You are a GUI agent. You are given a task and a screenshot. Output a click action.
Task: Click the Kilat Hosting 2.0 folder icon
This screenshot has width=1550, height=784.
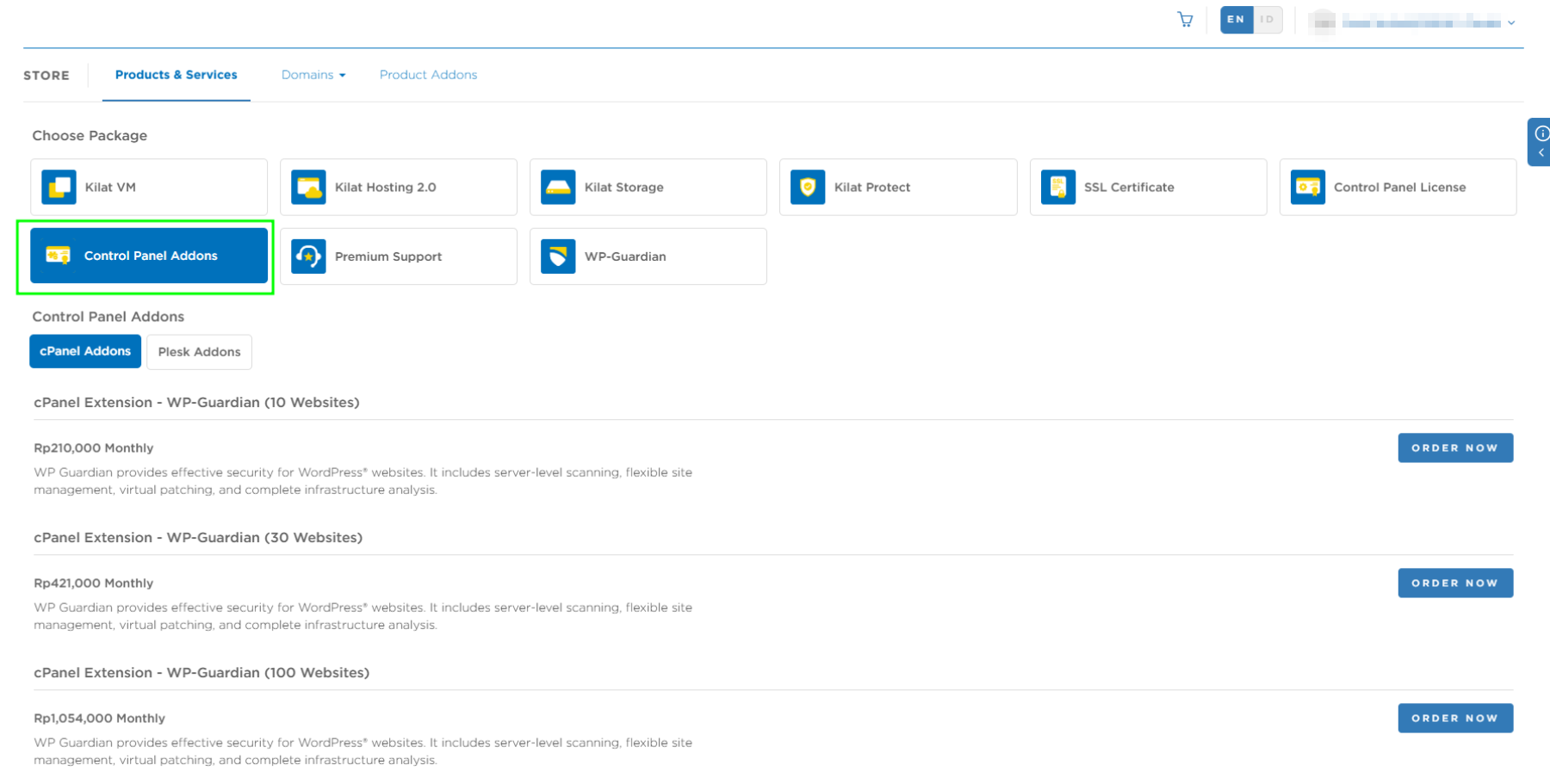tap(307, 187)
